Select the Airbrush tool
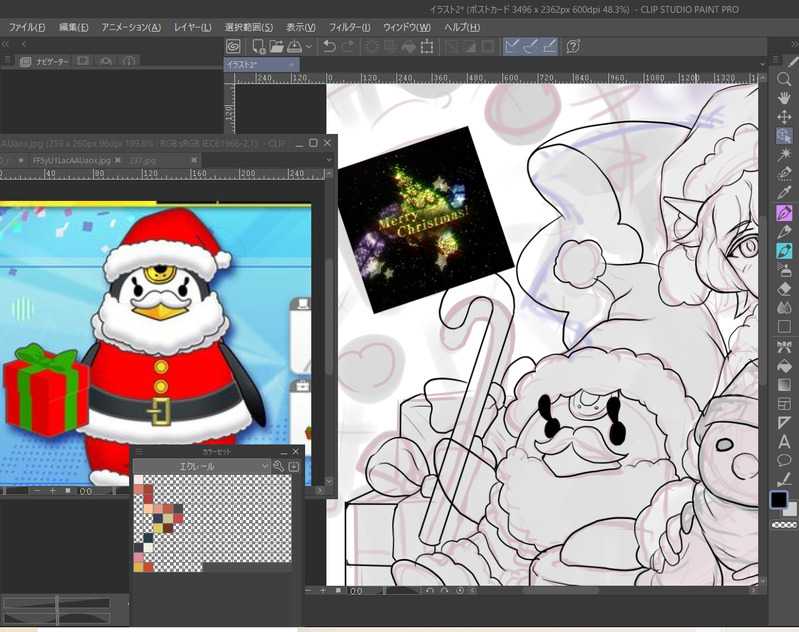 tap(784, 270)
